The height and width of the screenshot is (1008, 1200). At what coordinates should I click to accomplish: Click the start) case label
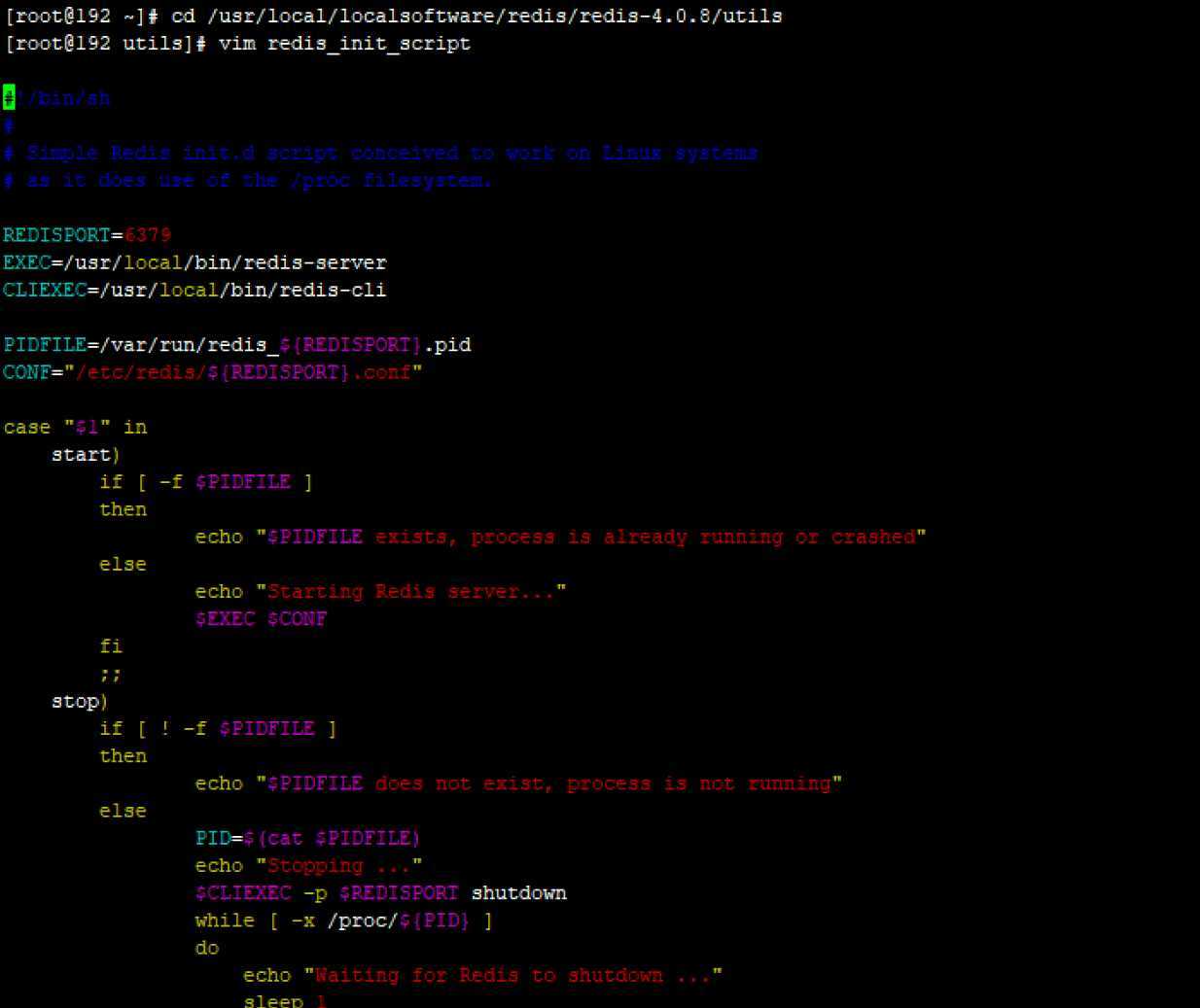point(86,455)
